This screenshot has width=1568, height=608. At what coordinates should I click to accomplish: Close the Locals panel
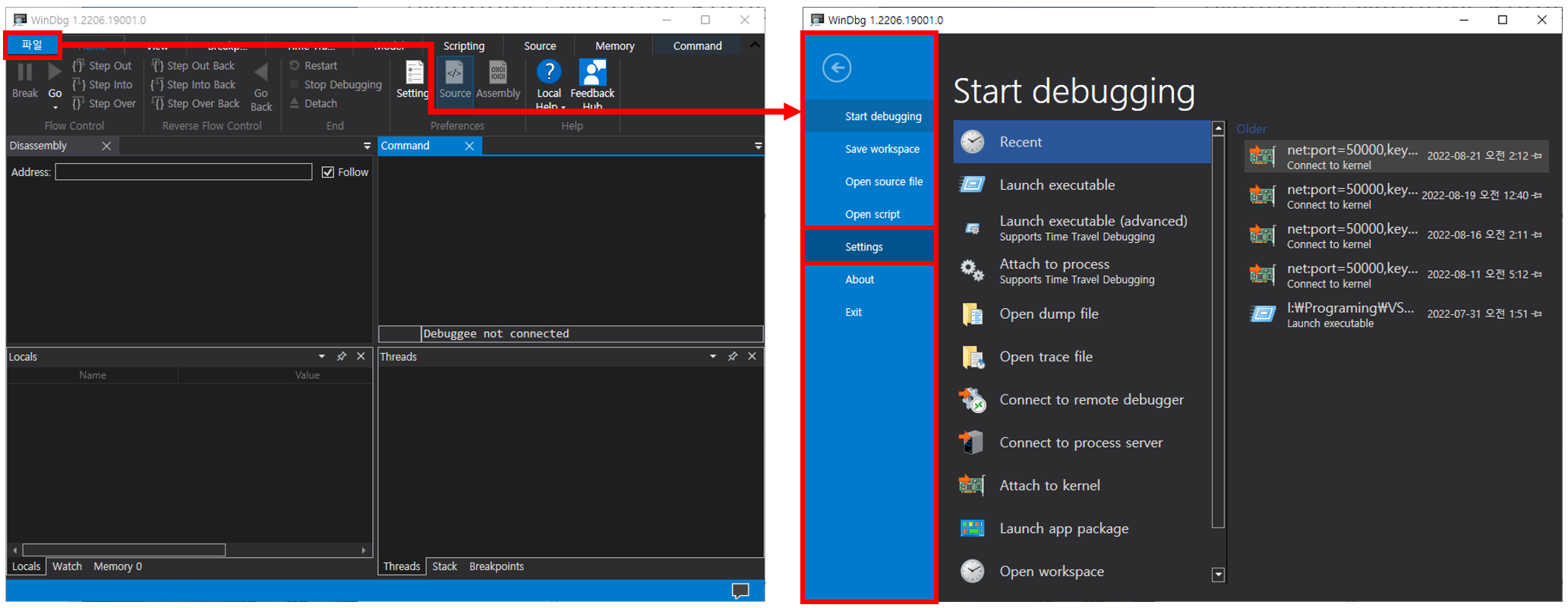point(361,356)
